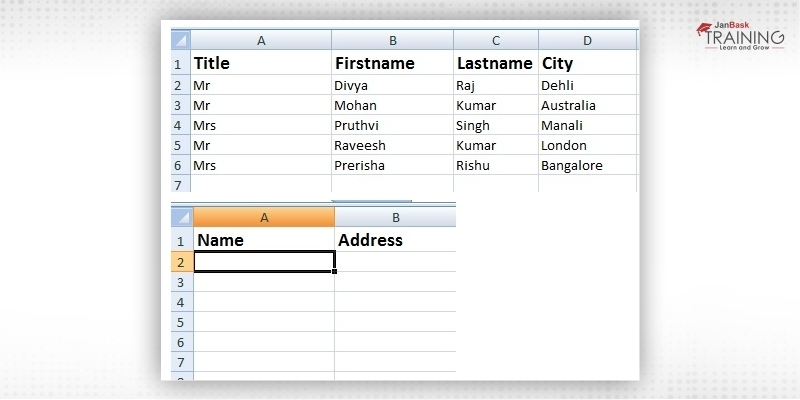Screen dimensions: 800x400
Task: Click empty cell A3 in Name sheet
Action: tap(264, 282)
